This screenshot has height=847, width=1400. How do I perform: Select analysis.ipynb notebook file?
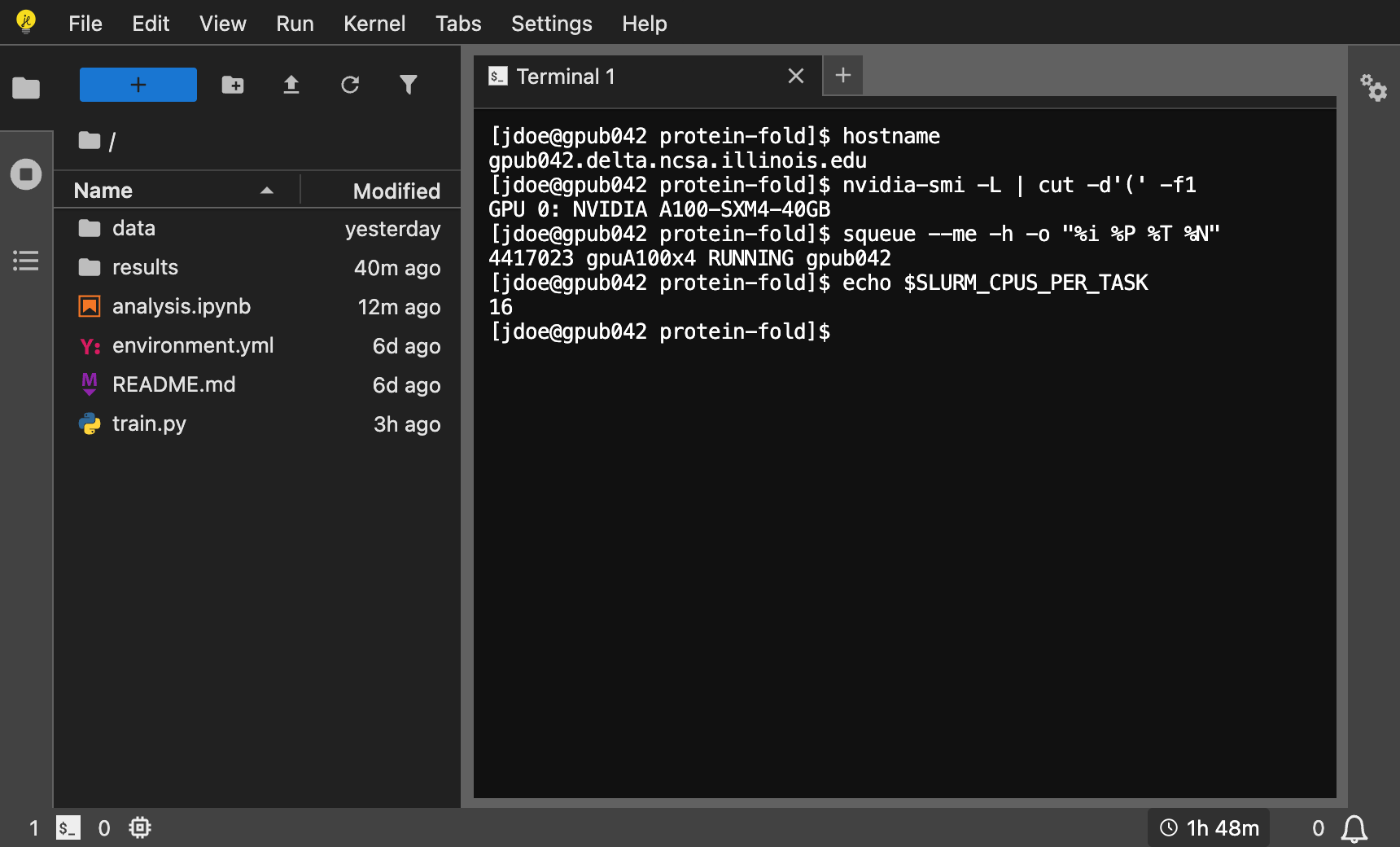(257, 307)
